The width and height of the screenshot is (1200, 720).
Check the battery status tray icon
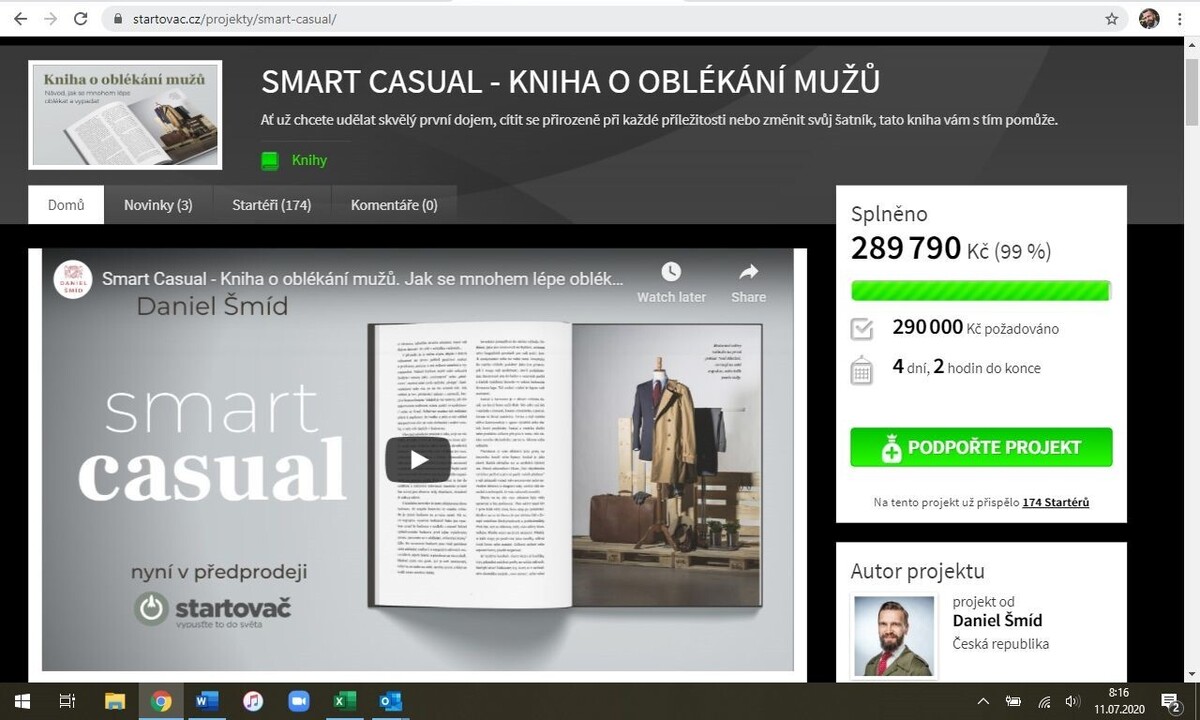click(1013, 701)
